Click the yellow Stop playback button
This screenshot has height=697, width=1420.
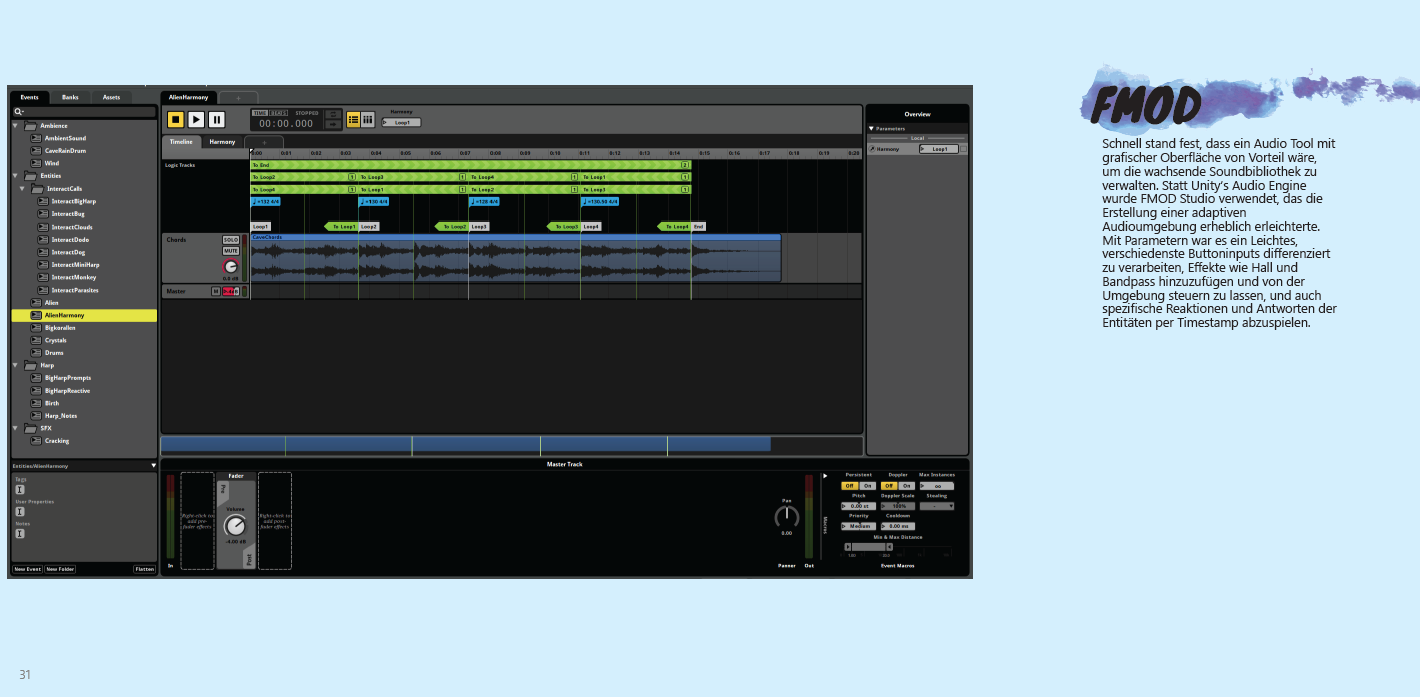(175, 119)
